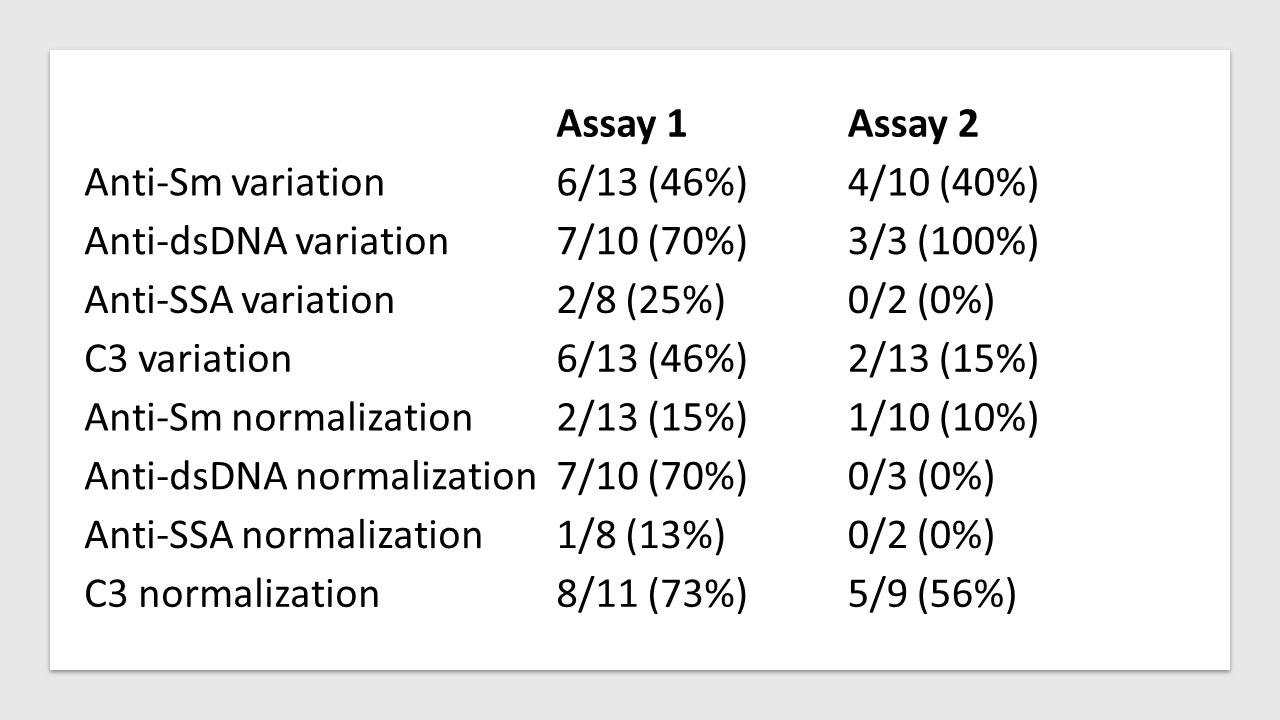
Task: Click the 1/8 (13%) value
Action: 640,535
